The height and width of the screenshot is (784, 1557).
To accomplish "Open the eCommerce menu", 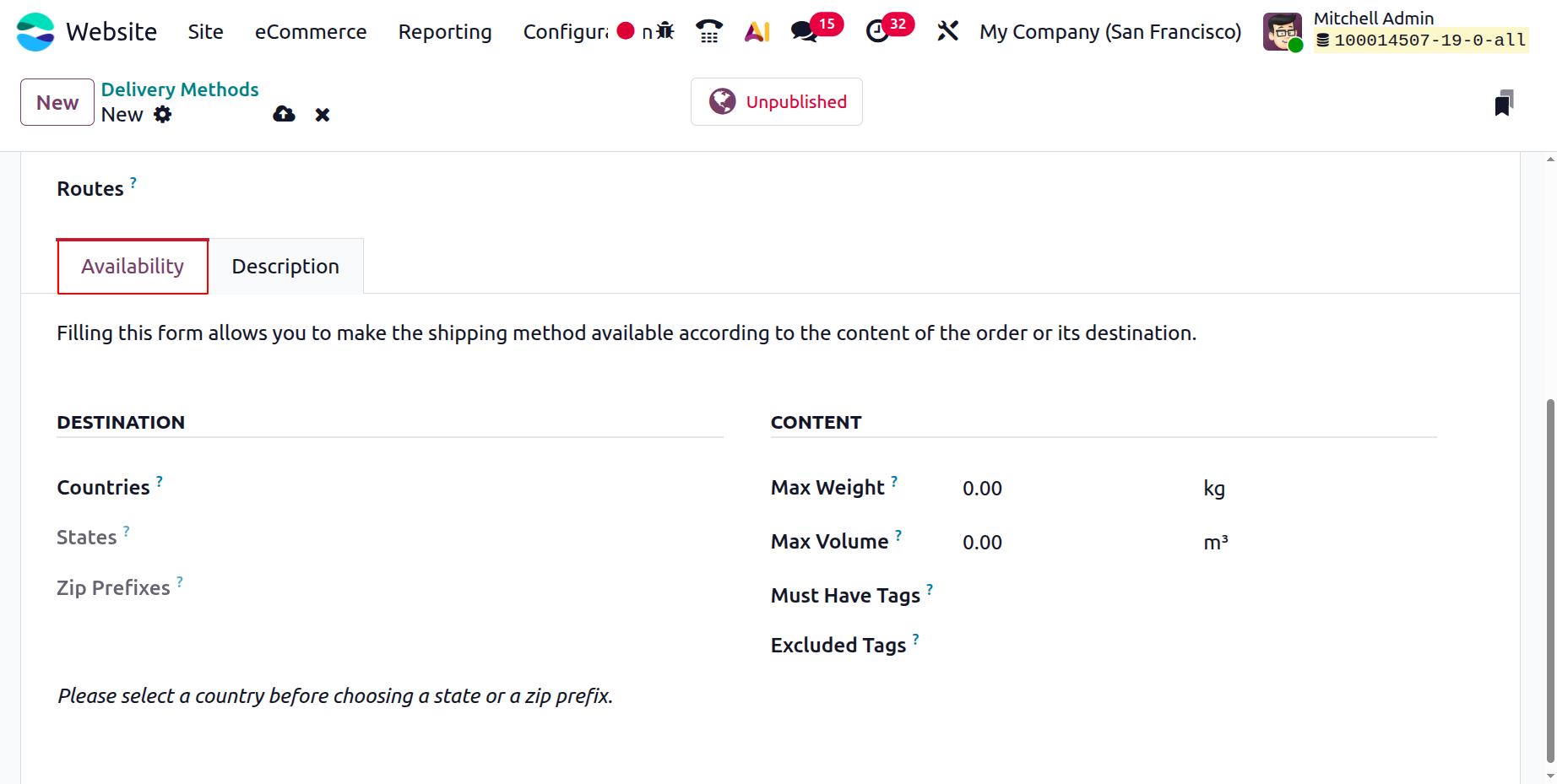I will coord(311,31).
